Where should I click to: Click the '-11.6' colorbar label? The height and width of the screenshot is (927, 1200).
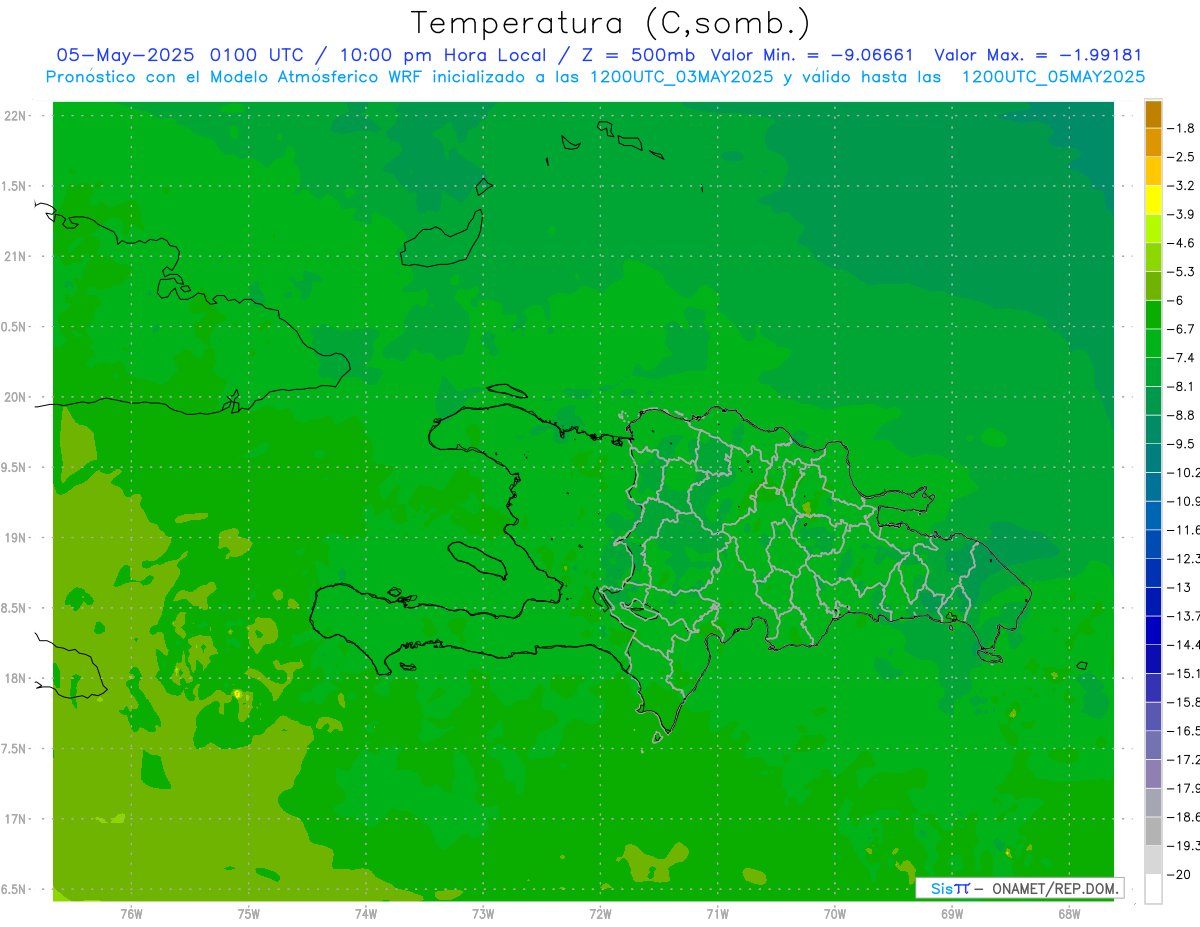pos(1184,530)
